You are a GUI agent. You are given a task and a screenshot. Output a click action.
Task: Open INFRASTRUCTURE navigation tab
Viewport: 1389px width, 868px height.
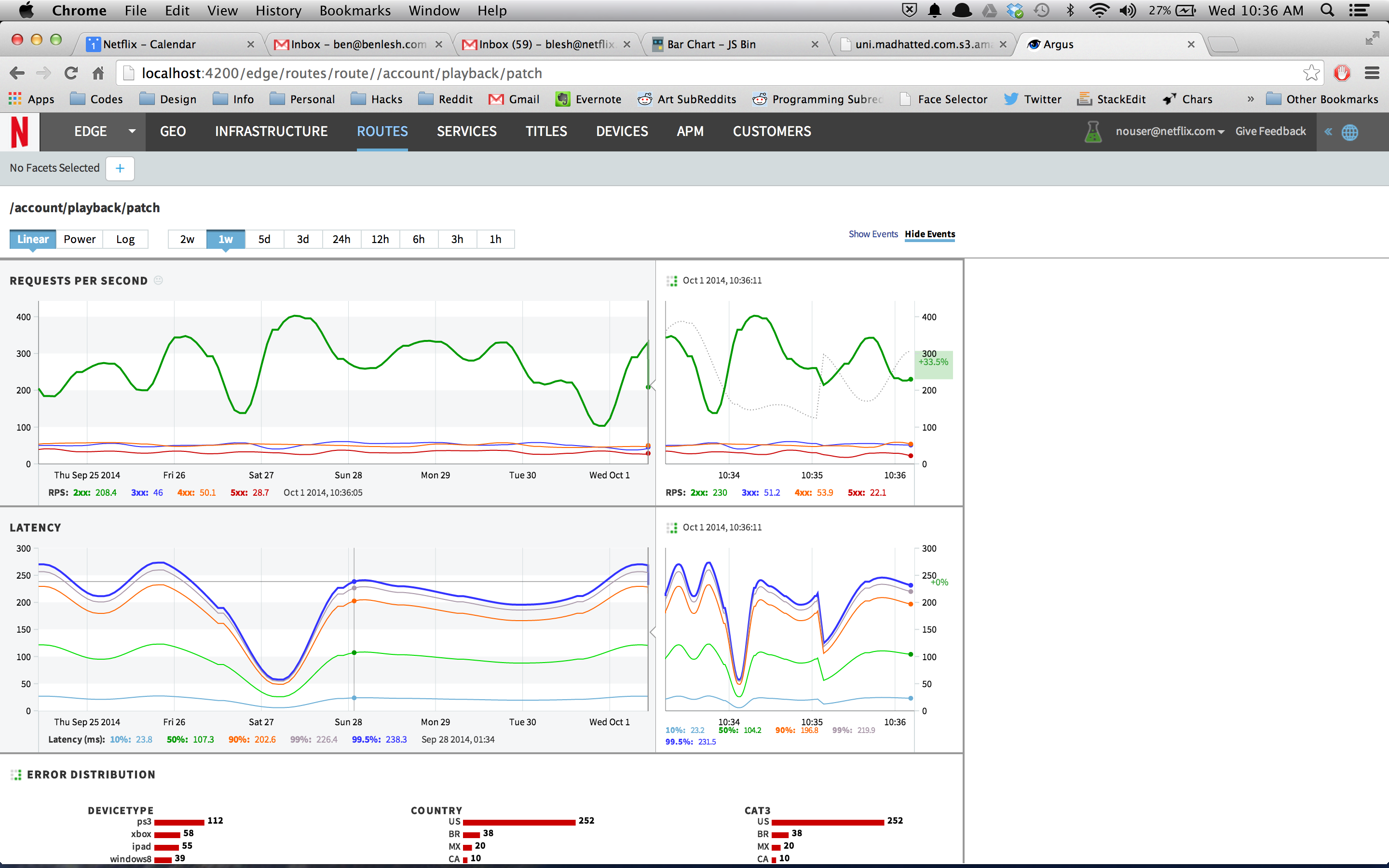(271, 132)
